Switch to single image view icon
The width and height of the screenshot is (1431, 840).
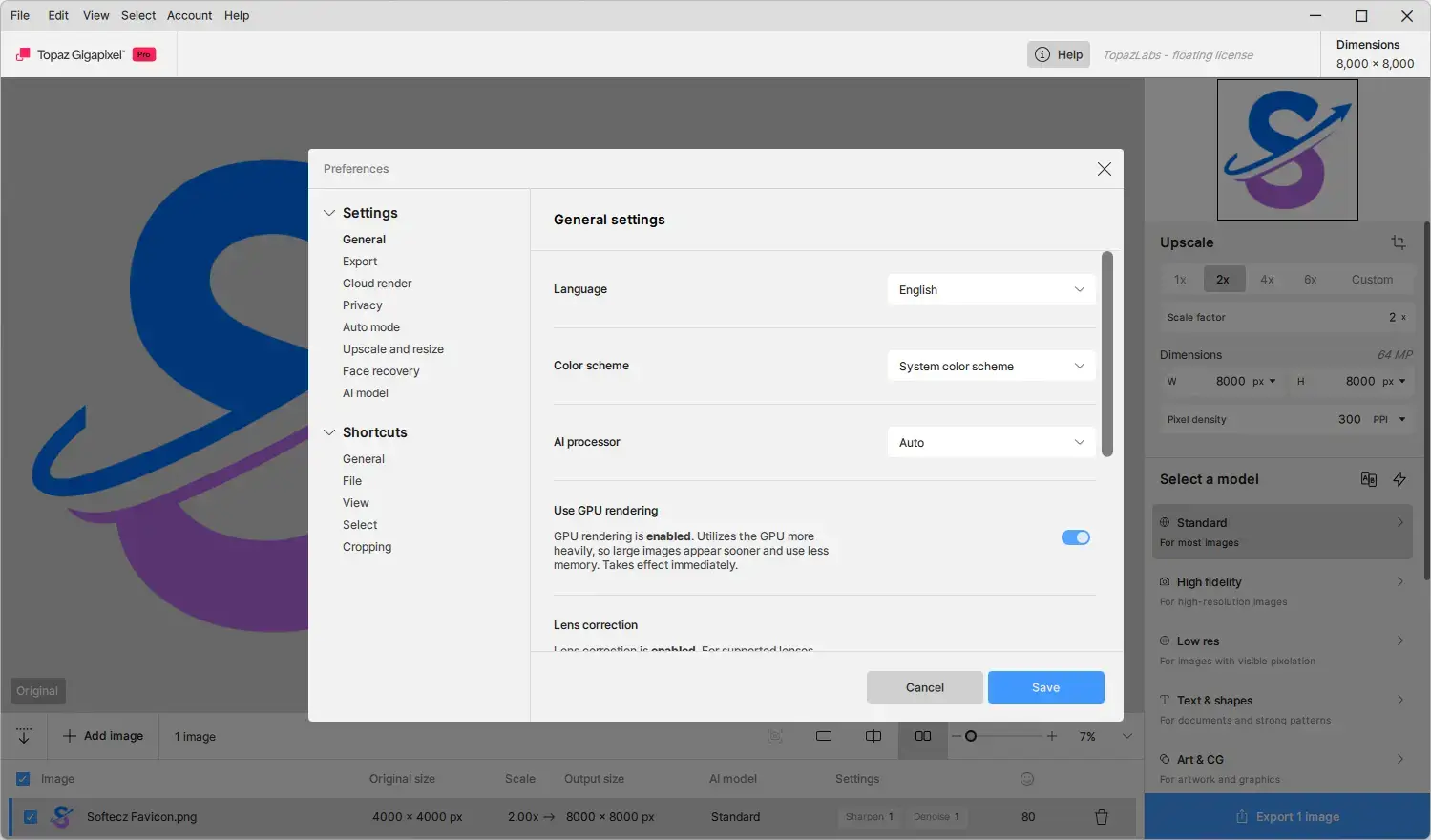824,736
